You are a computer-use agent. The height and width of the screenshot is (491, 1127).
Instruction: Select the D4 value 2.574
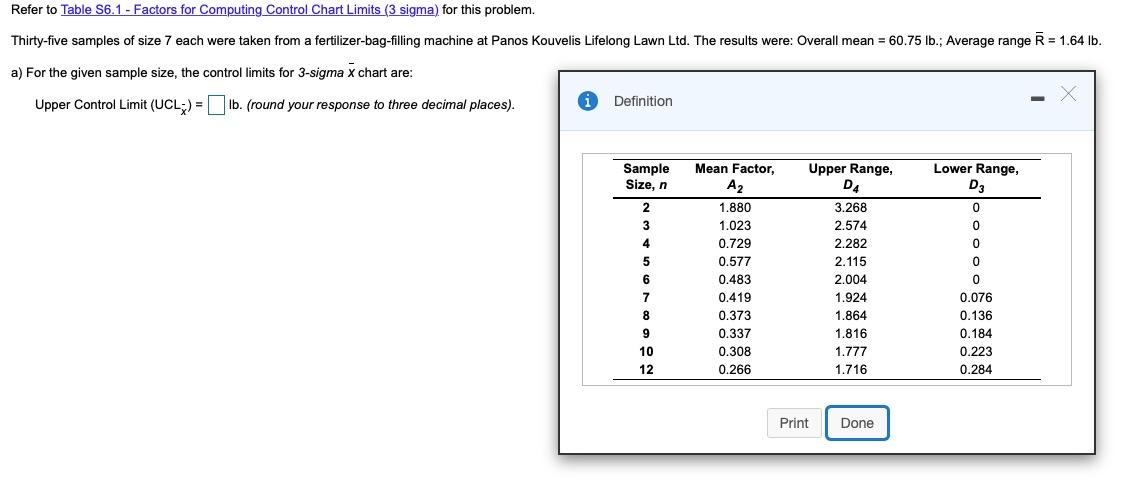850,226
